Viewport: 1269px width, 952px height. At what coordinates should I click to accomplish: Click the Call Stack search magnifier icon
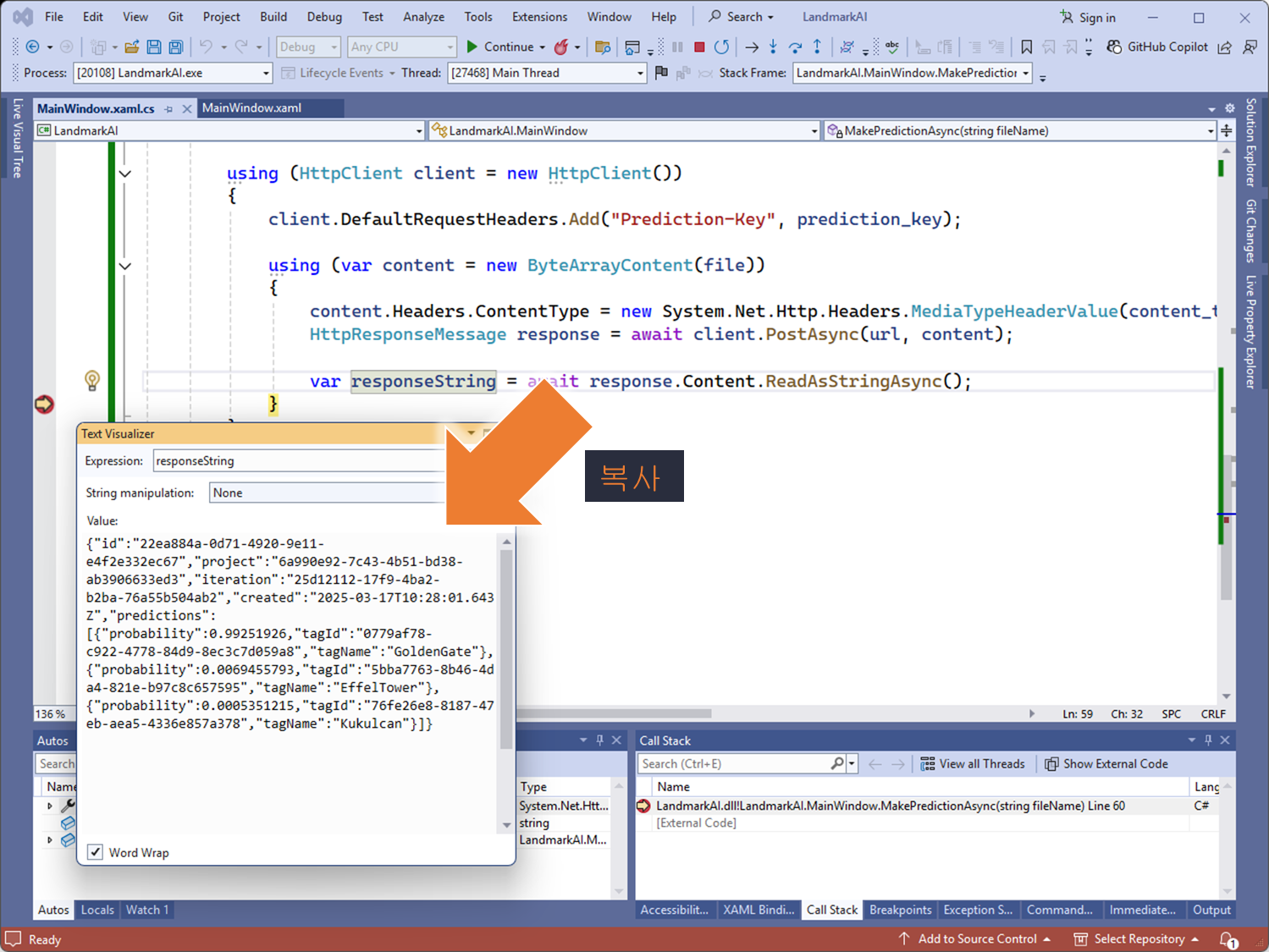click(x=837, y=763)
